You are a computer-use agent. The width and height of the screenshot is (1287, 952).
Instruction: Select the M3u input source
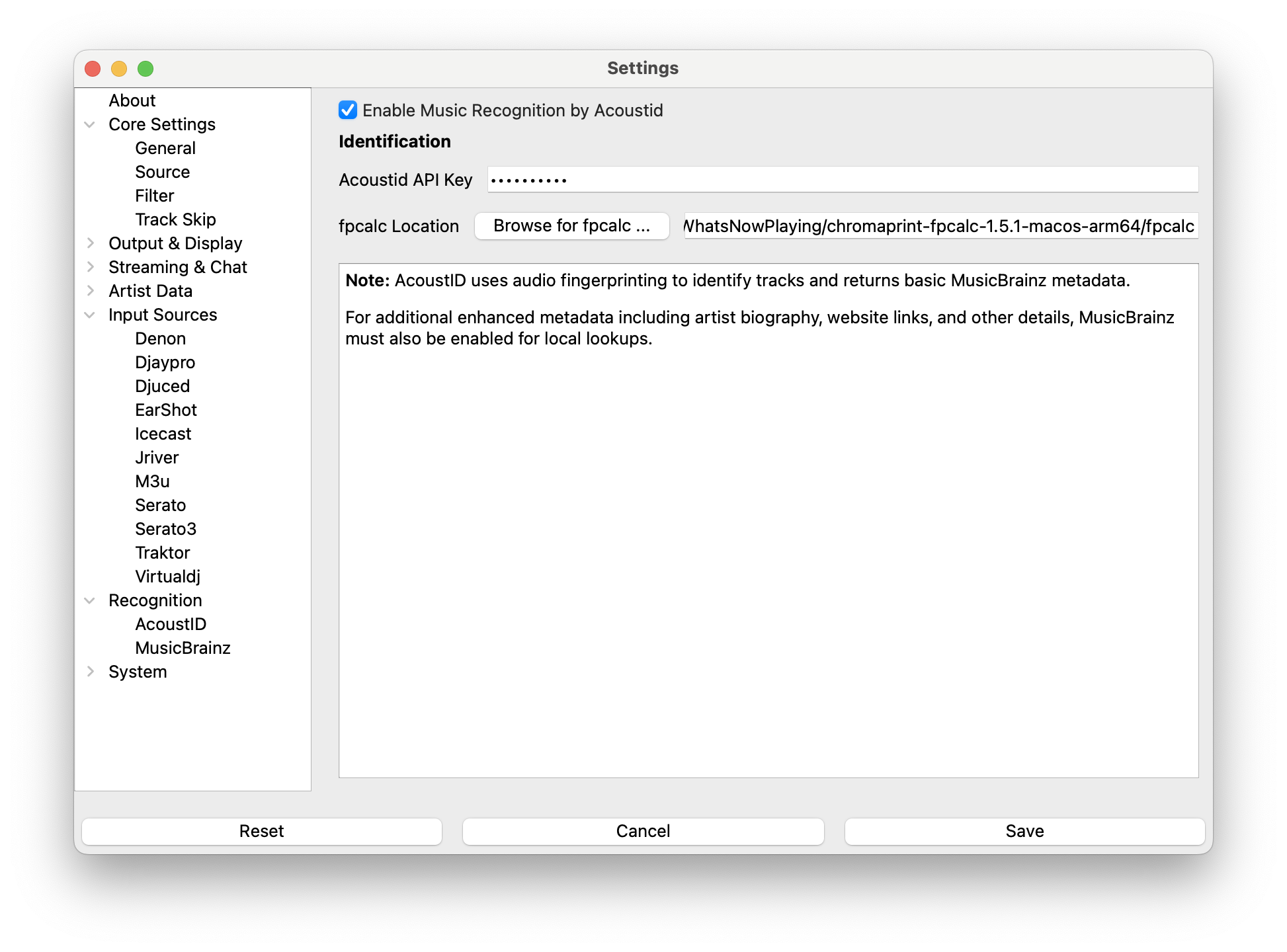[x=152, y=481]
